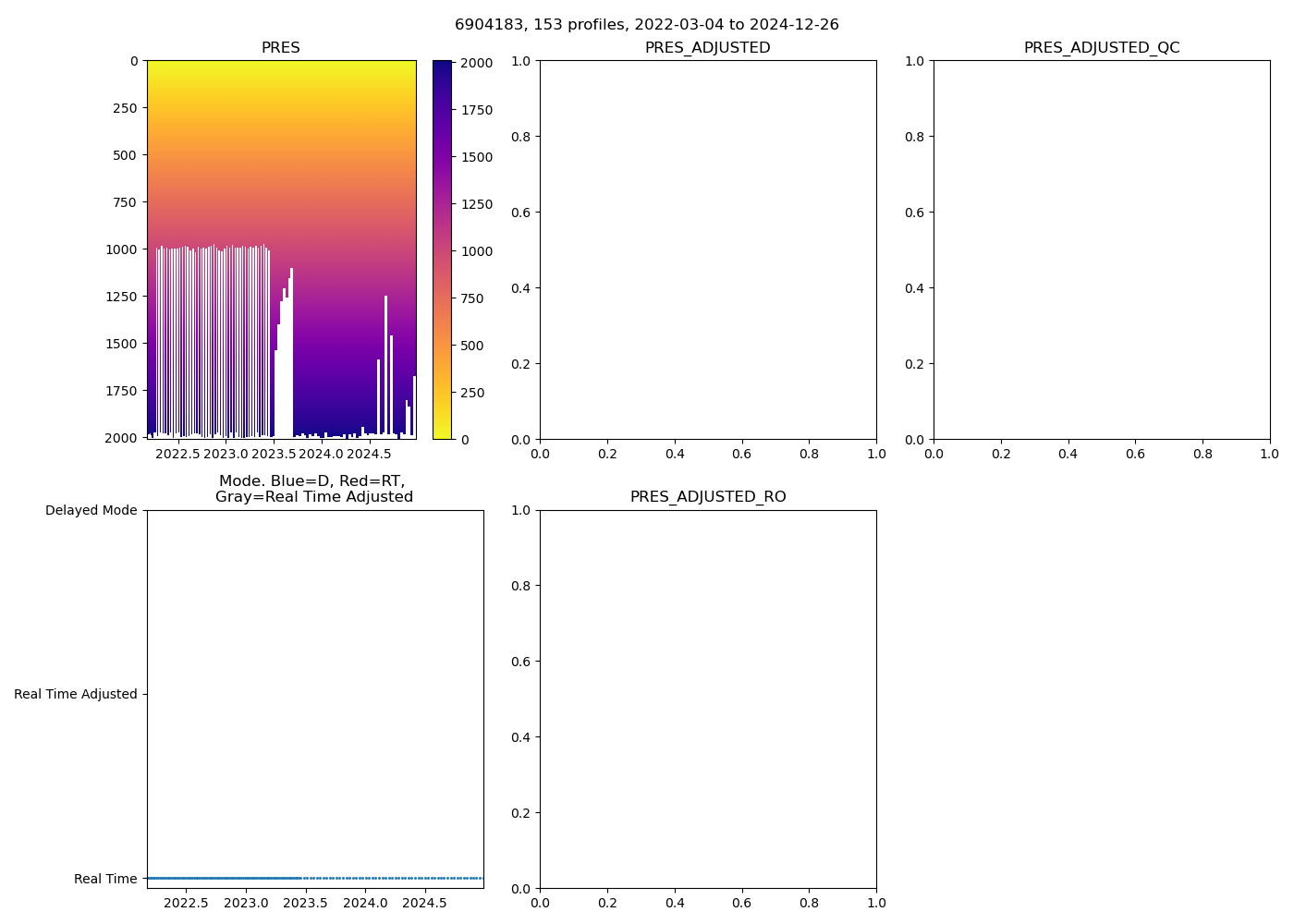This screenshot has width=1294, height=924.
Task: Click the colorbar's 500 tick label
Action: [x=472, y=346]
